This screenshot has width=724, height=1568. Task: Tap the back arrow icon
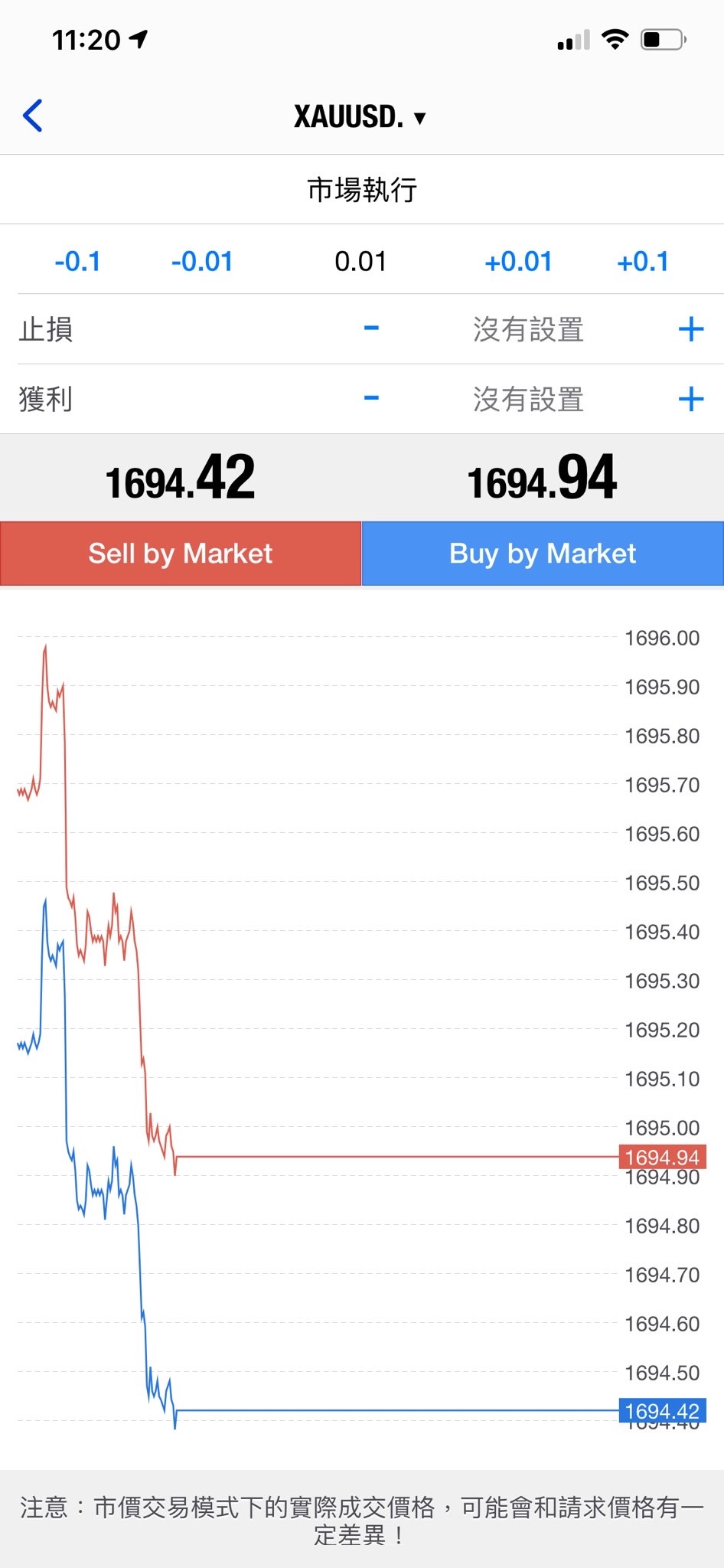(33, 116)
